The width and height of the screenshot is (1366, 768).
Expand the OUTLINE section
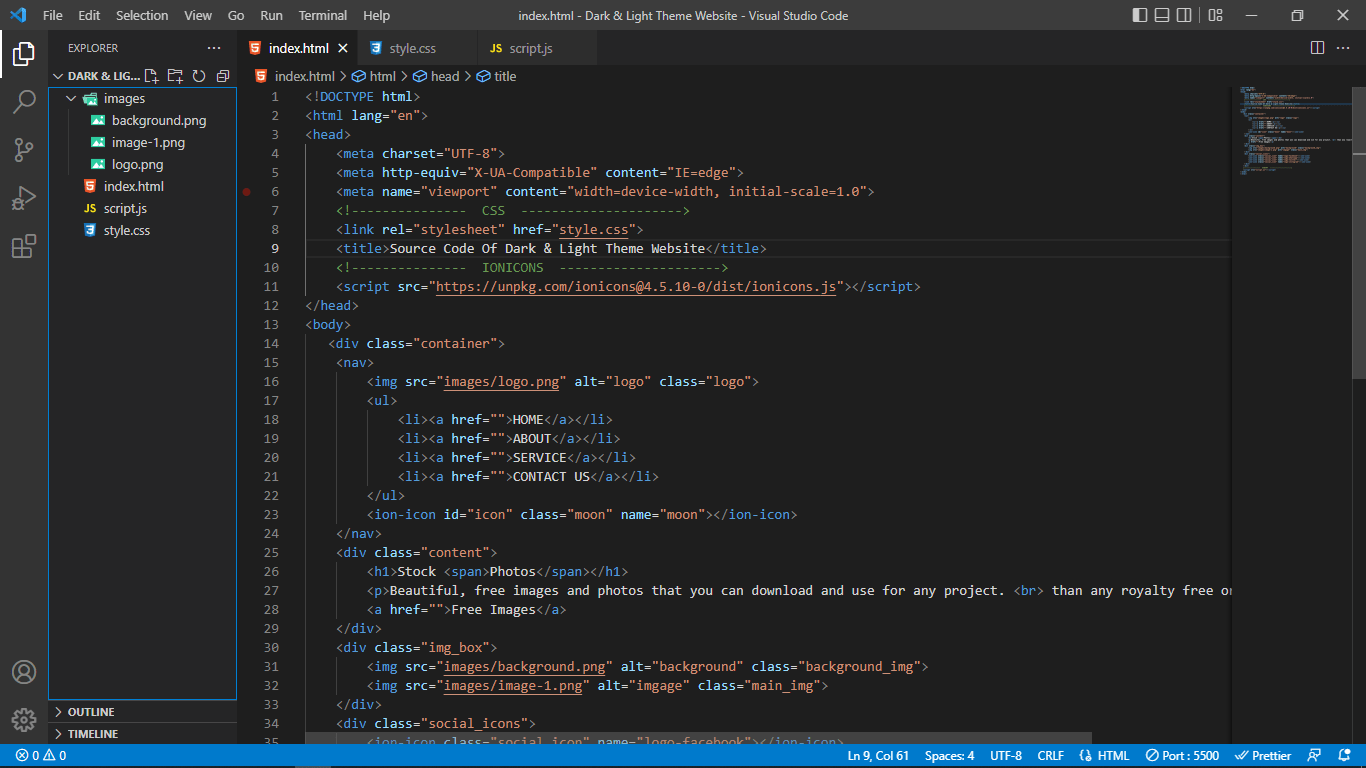point(143,712)
